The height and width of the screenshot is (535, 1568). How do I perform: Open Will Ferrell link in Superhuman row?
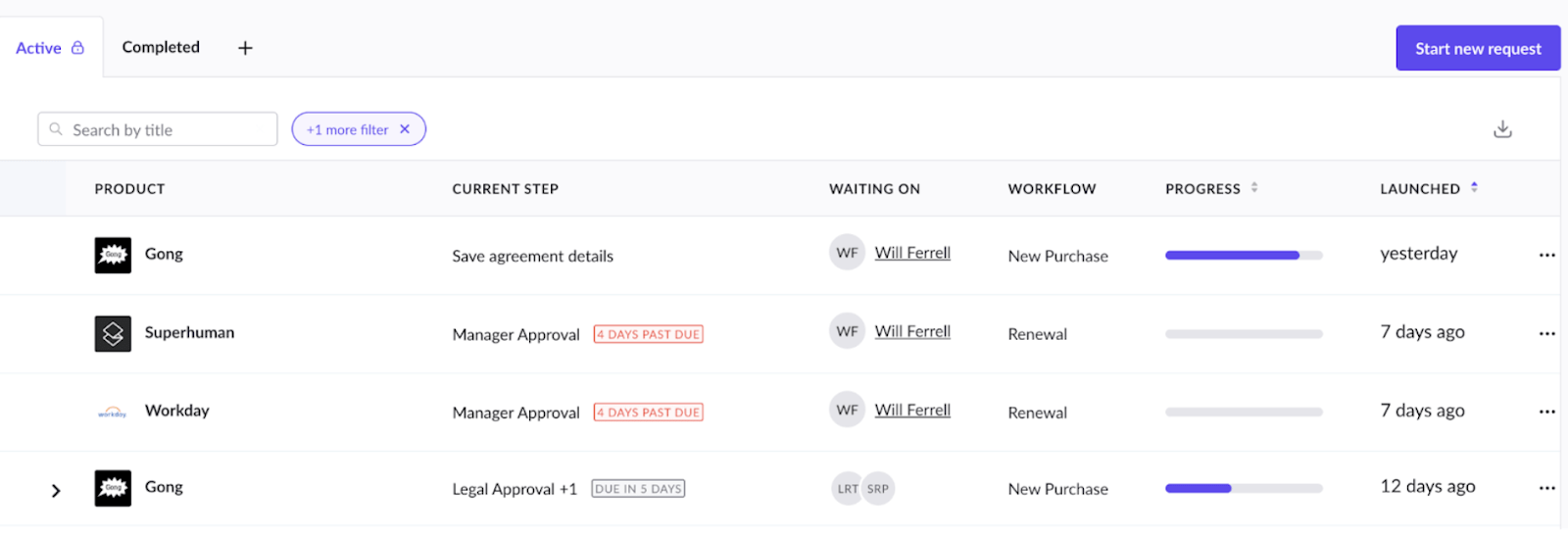(x=912, y=331)
